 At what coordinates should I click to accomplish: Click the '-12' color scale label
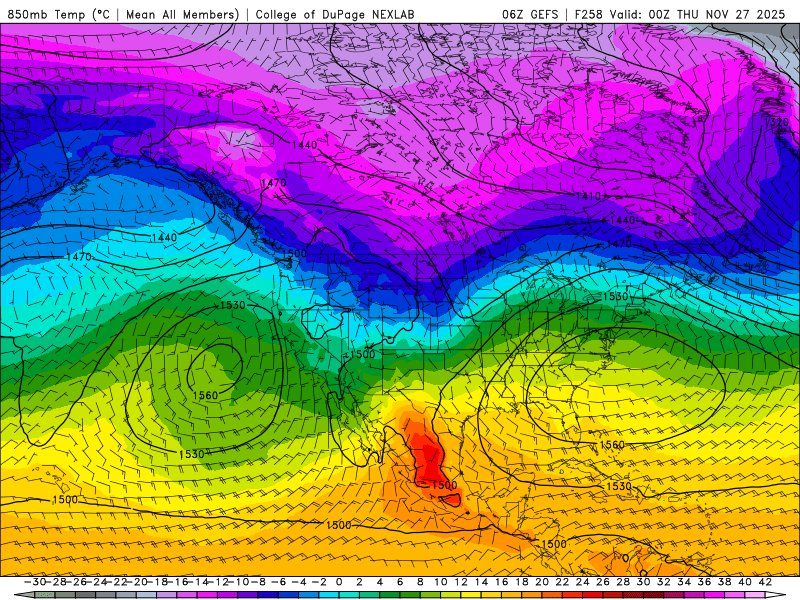(x=219, y=582)
